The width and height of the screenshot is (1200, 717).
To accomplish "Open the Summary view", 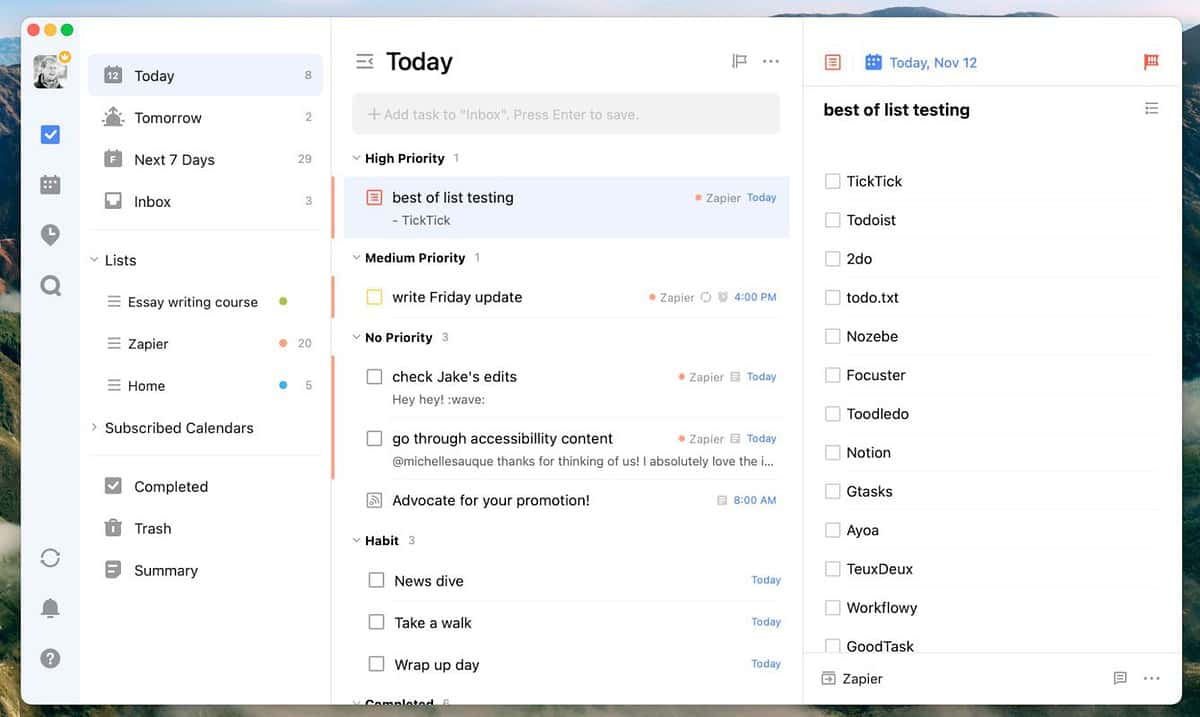I will (x=205, y=570).
